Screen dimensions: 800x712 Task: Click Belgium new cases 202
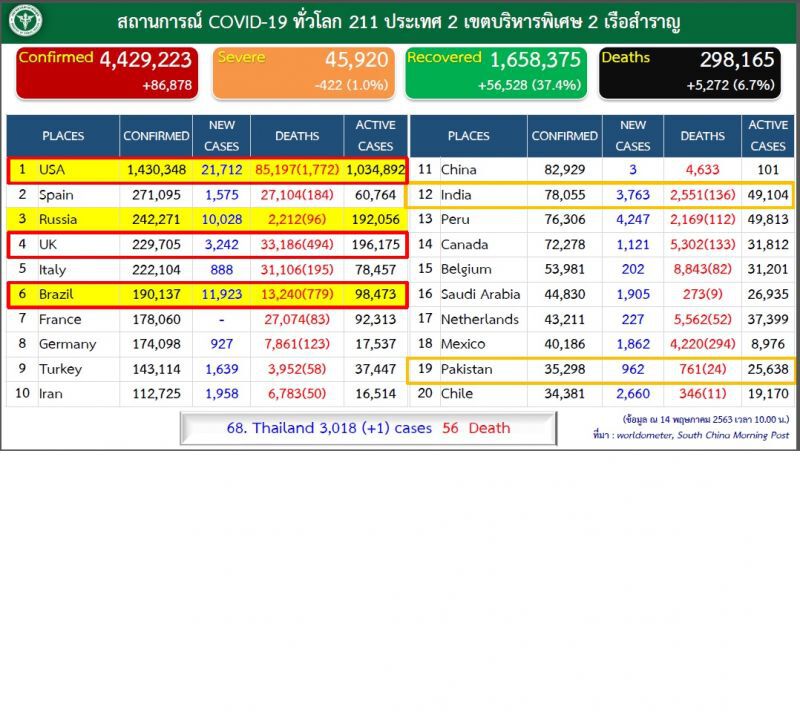coord(633,269)
